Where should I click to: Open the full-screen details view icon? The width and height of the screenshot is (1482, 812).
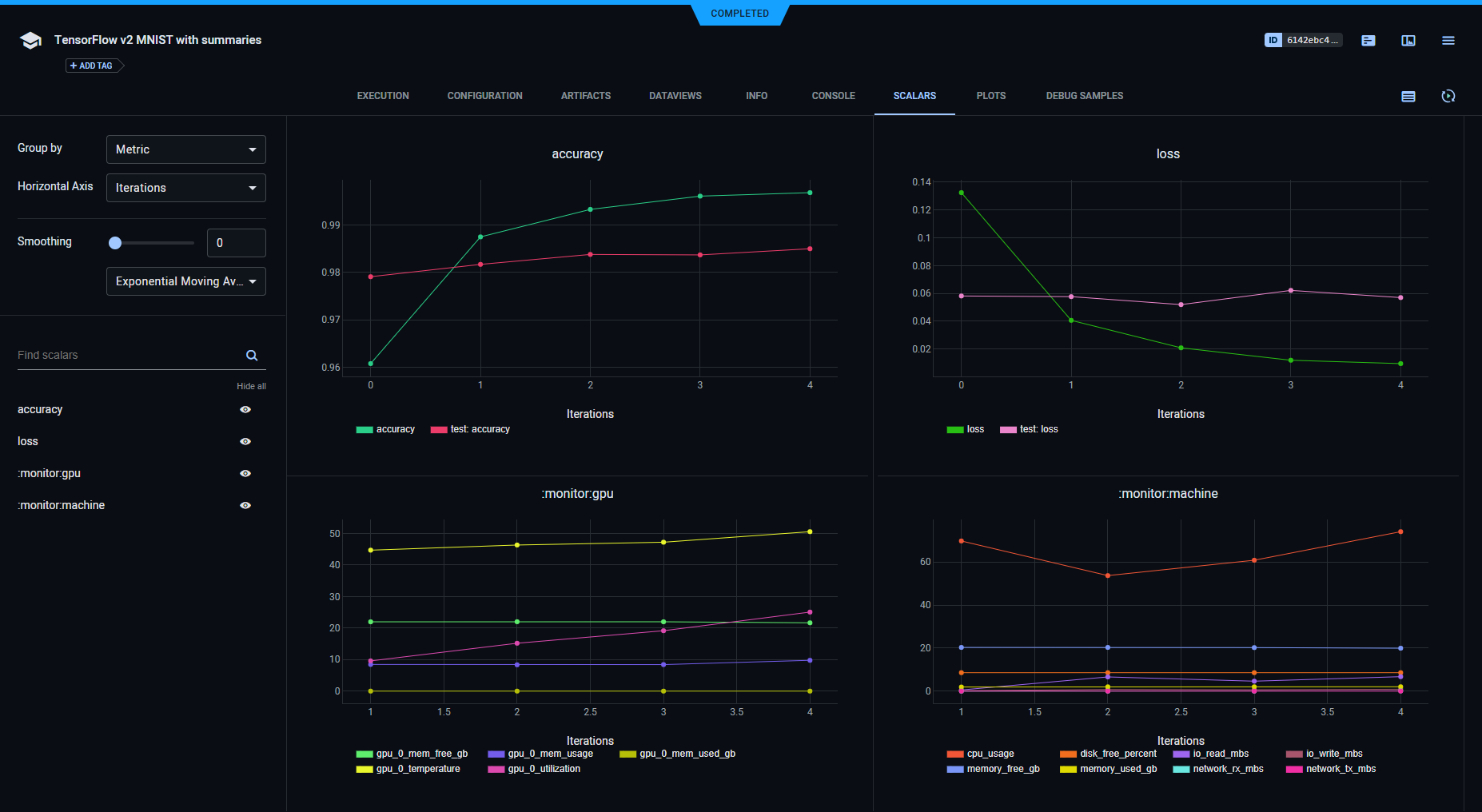coord(1408,40)
